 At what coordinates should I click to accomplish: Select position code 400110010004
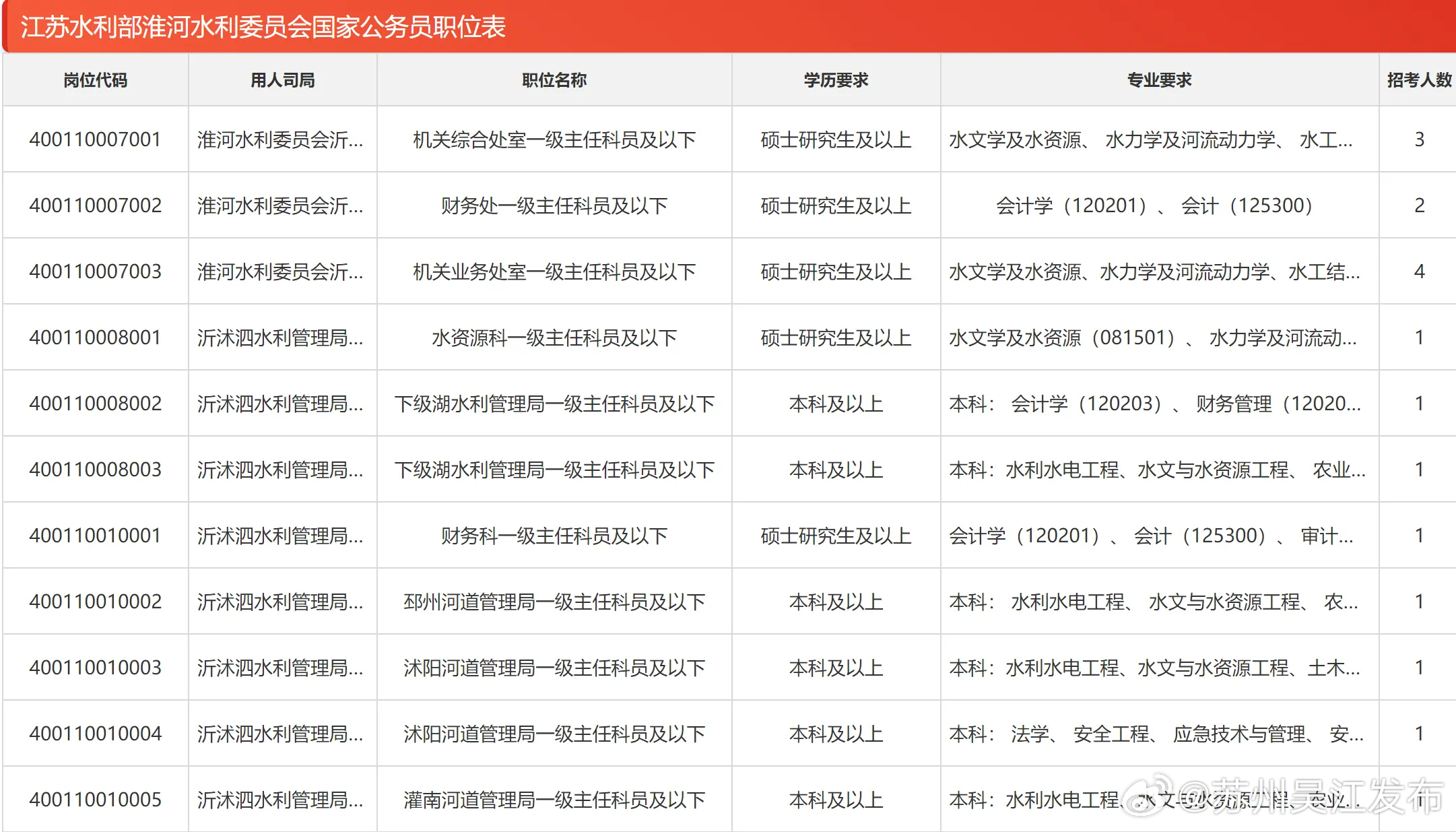coord(95,734)
